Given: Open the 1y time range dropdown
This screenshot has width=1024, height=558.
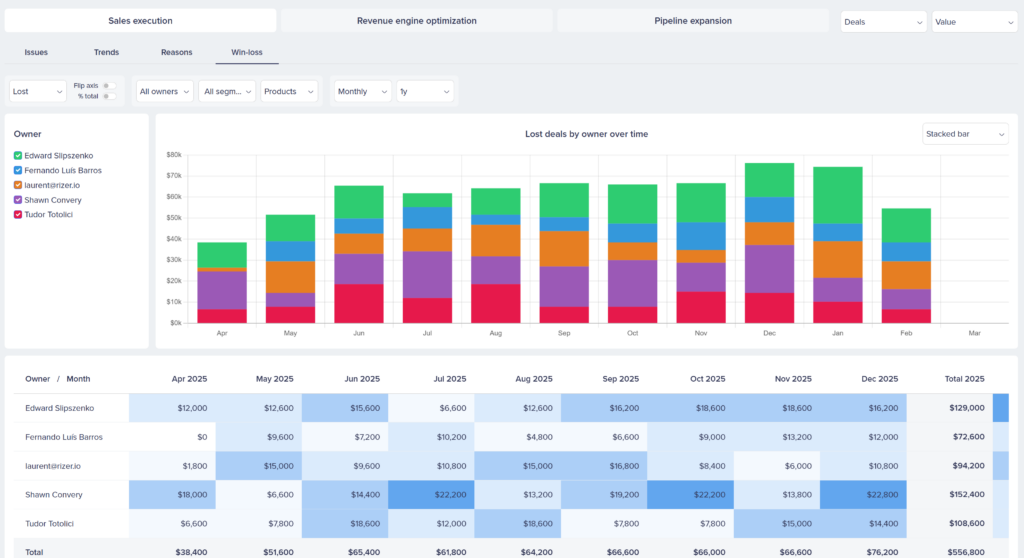Looking at the screenshot, I should [x=424, y=92].
